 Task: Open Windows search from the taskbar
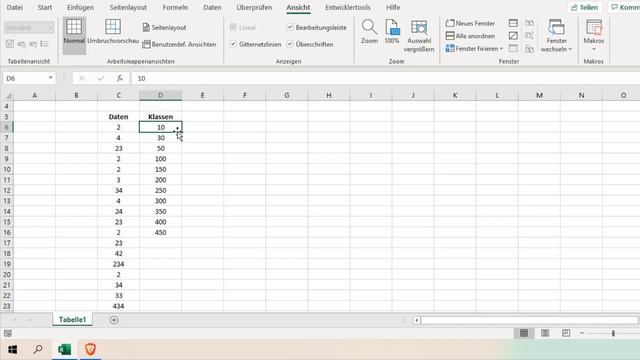coord(38,350)
